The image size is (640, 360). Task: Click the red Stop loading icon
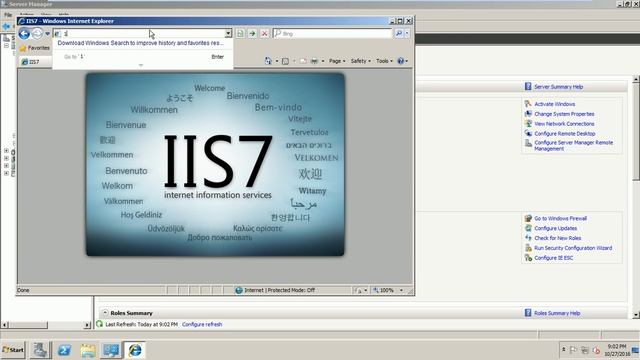click(264, 33)
